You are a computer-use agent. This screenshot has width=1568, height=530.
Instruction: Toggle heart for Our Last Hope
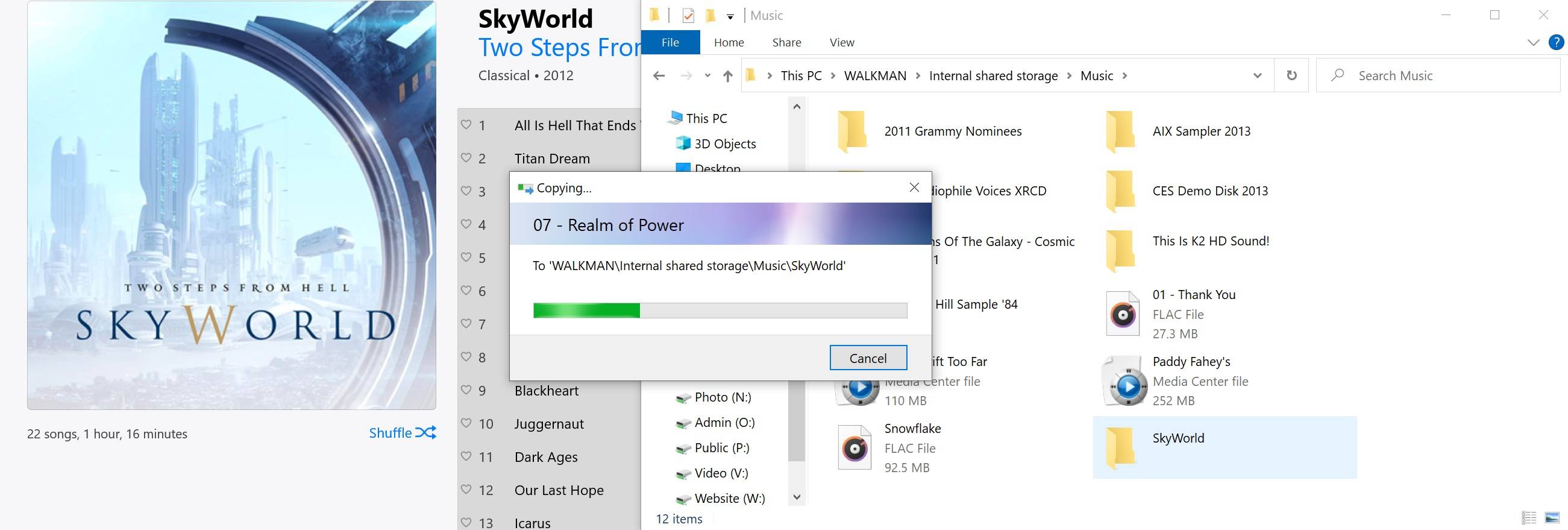point(466,489)
